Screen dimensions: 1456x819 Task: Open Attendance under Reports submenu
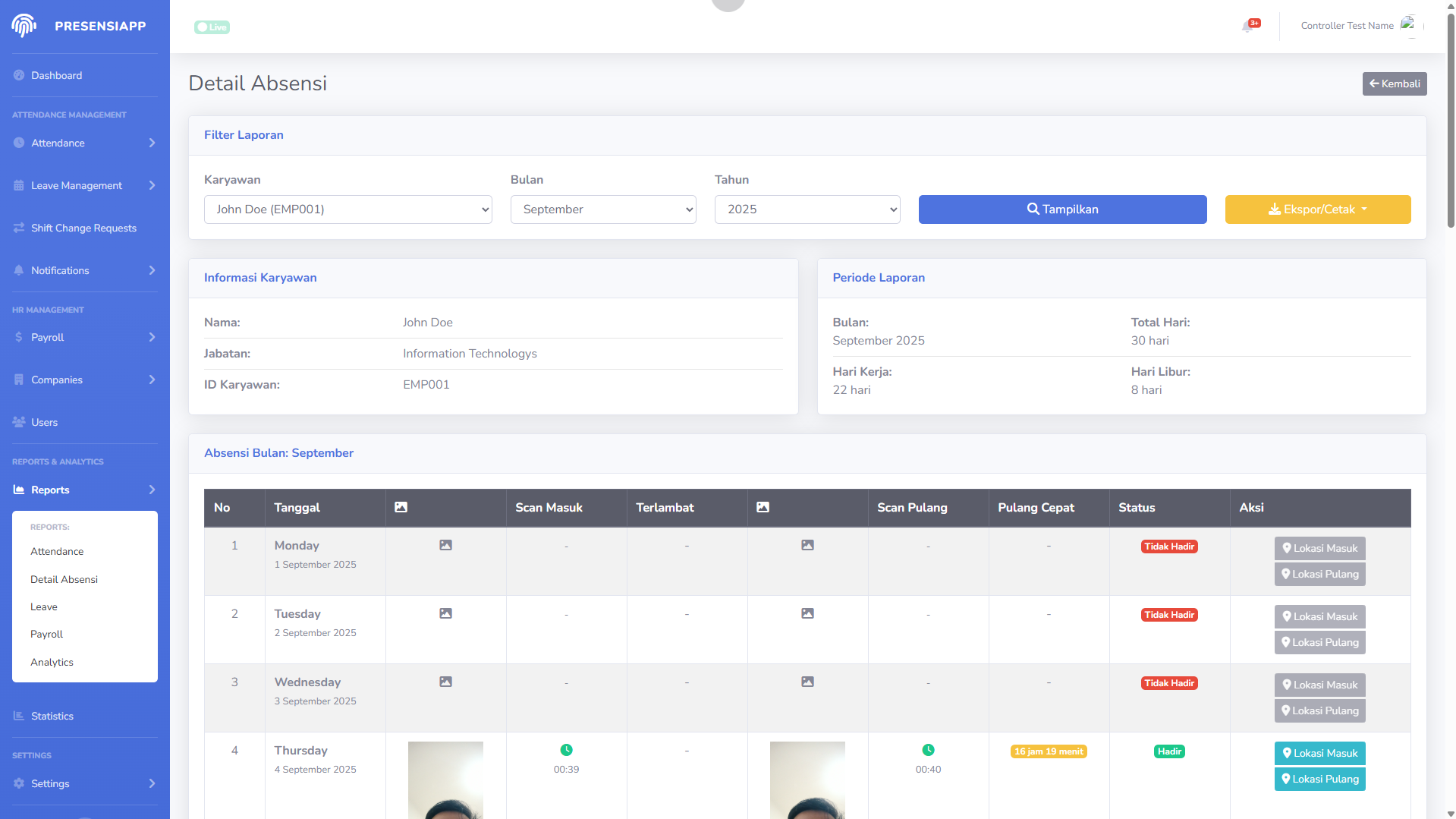click(57, 551)
